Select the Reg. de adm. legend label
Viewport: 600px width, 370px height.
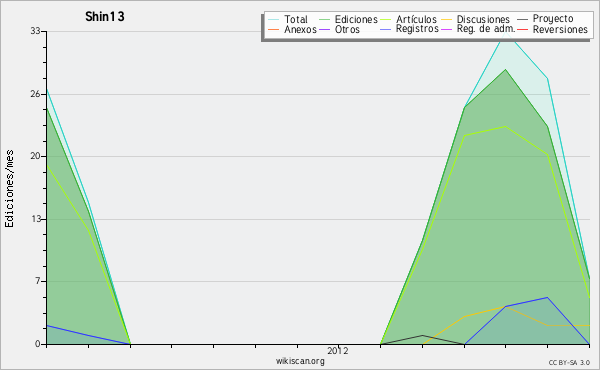pos(486,29)
